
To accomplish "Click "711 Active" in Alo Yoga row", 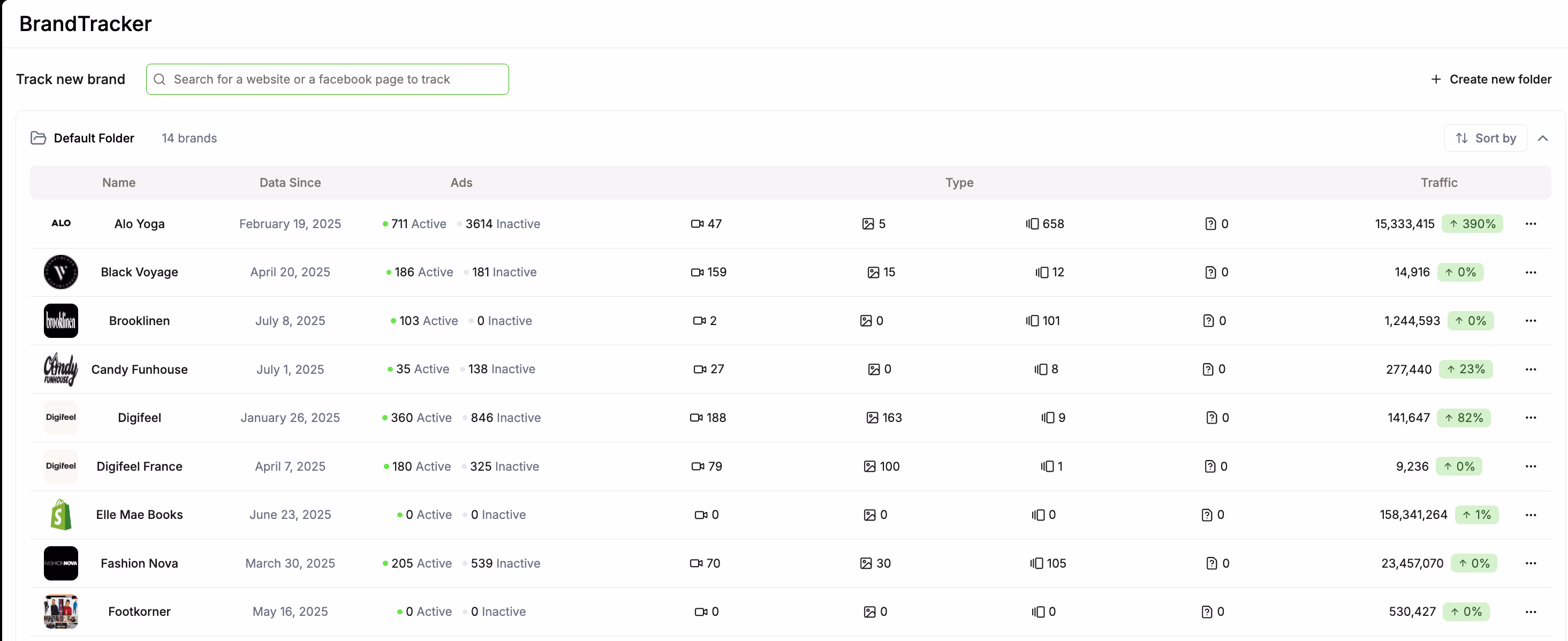I will 414,223.
